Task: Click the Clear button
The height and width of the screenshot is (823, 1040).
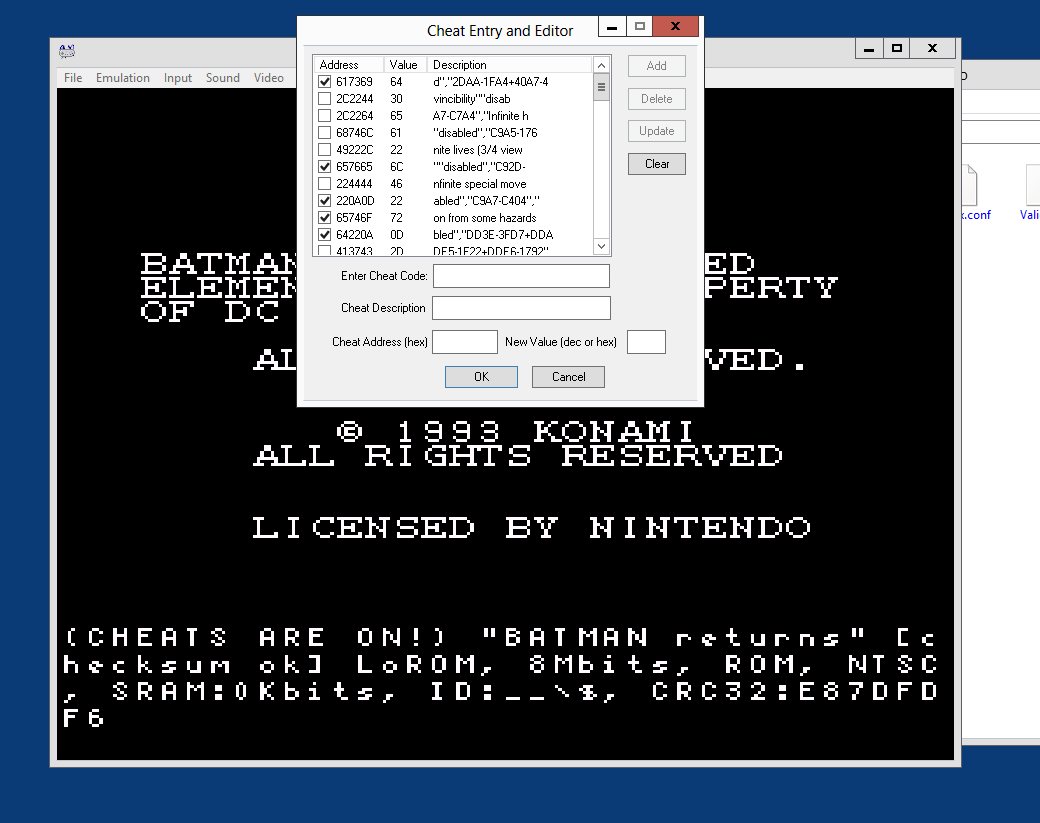Action: coord(657,164)
